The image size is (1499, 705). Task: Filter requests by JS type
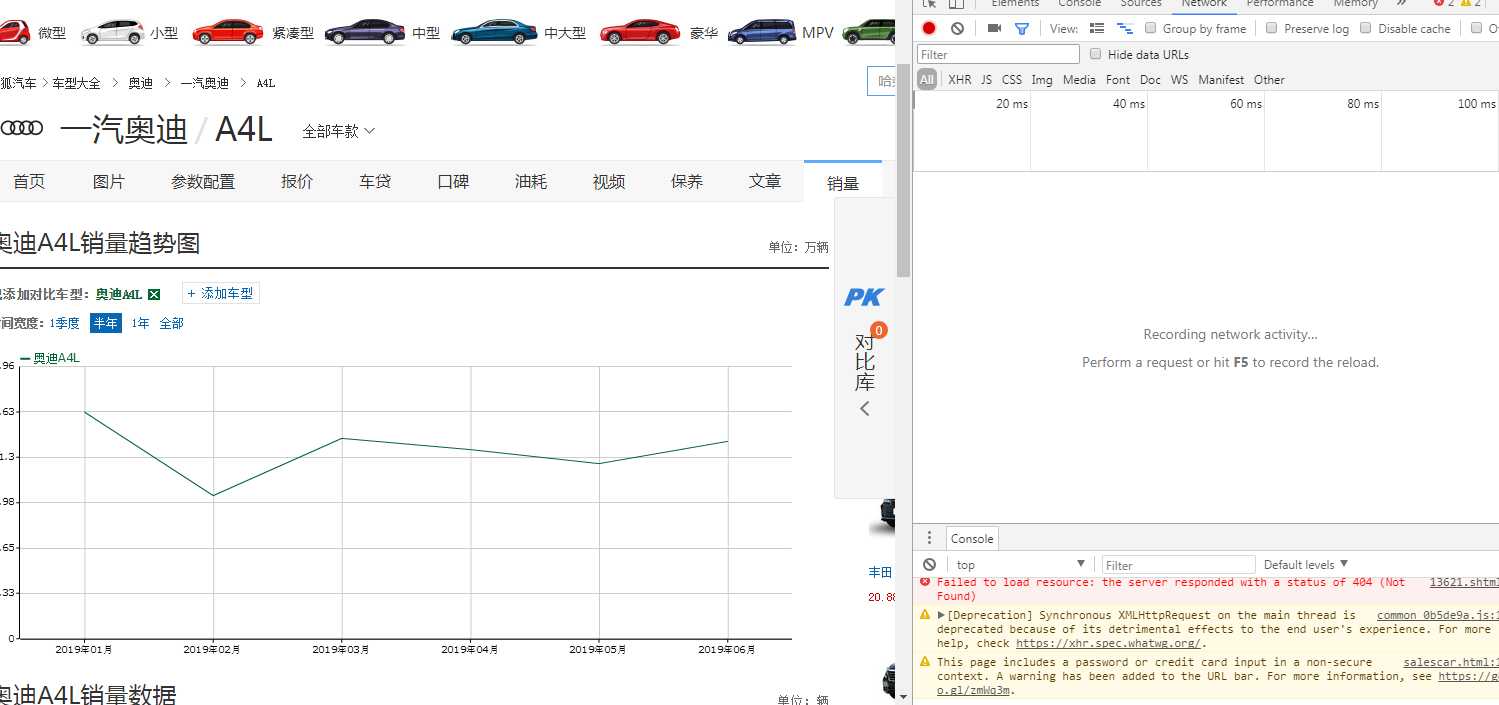click(x=986, y=80)
